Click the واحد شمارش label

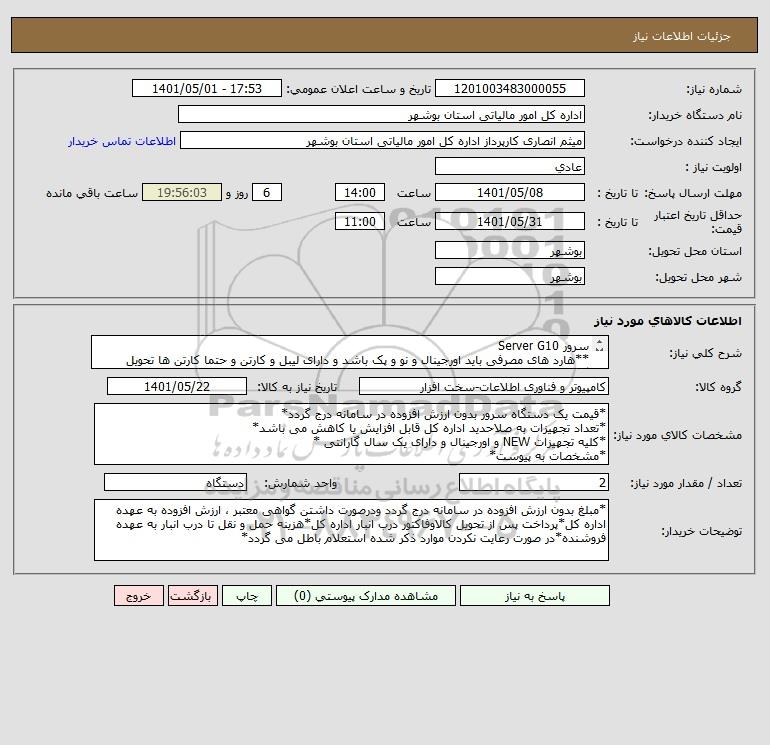tap(301, 483)
